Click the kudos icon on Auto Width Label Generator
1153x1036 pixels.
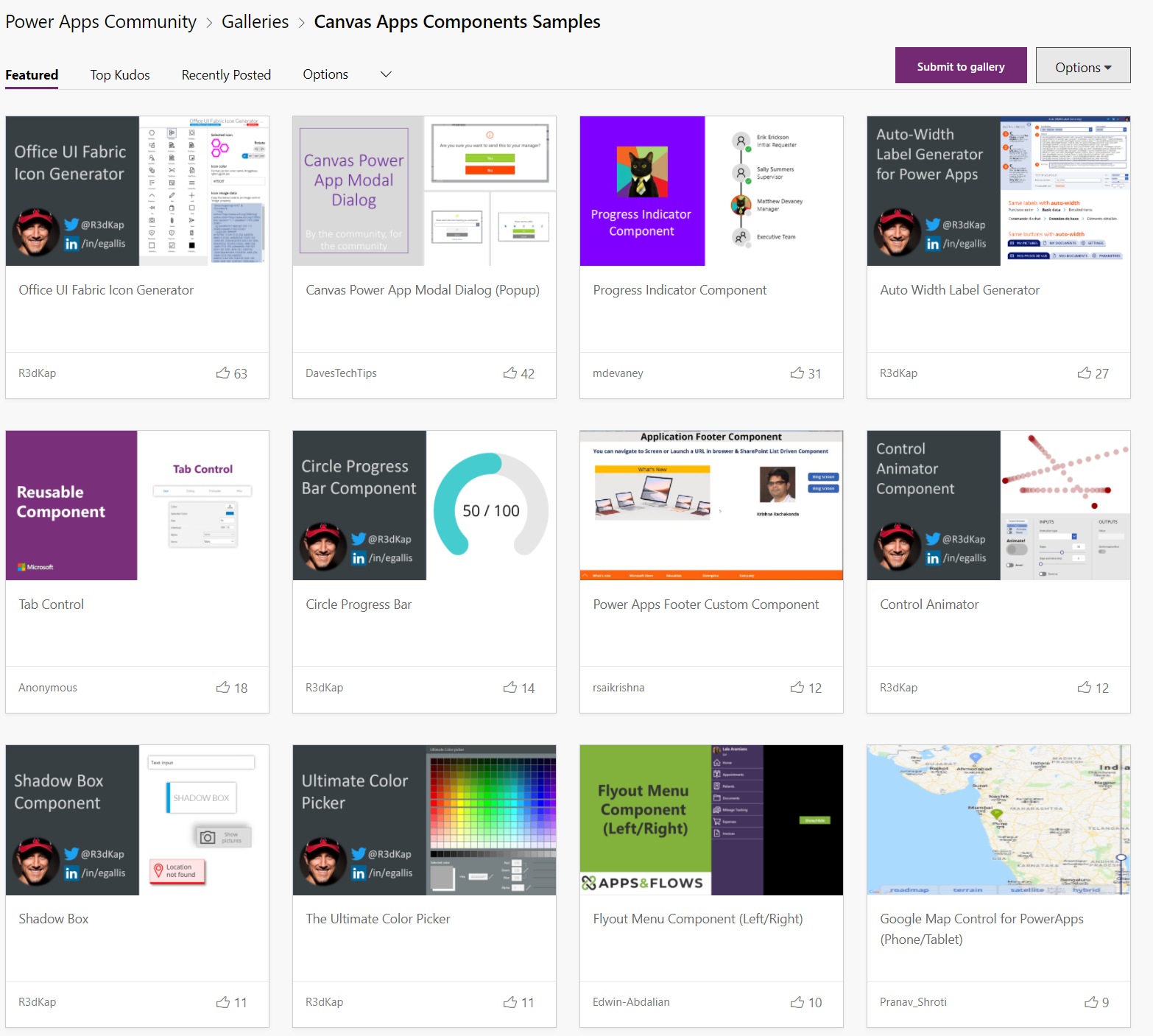pos(1084,373)
